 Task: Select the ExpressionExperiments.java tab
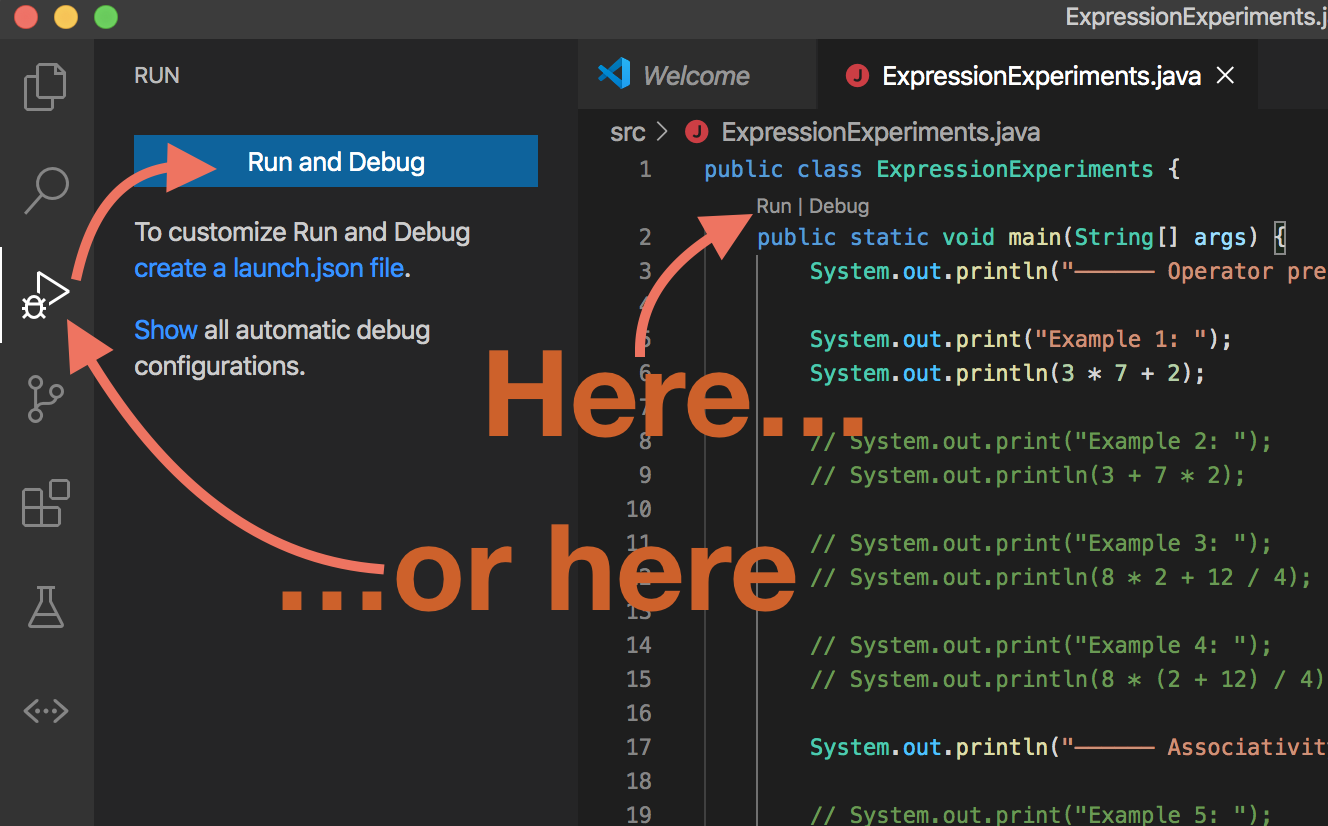pyautogui.click(x=1043, y=75)
